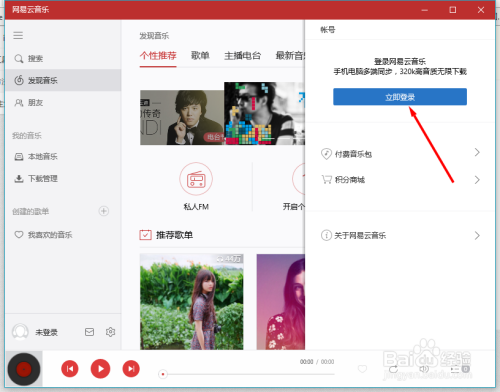Click the 付费音乐包 music note icon
This screenshot has width=500, height=392.
[x=326, y=154]
